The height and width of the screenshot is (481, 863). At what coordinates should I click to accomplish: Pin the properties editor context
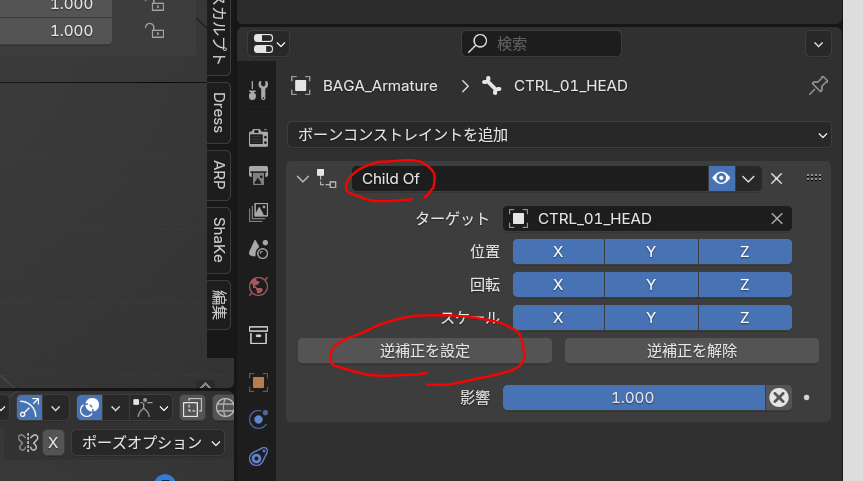818,86
